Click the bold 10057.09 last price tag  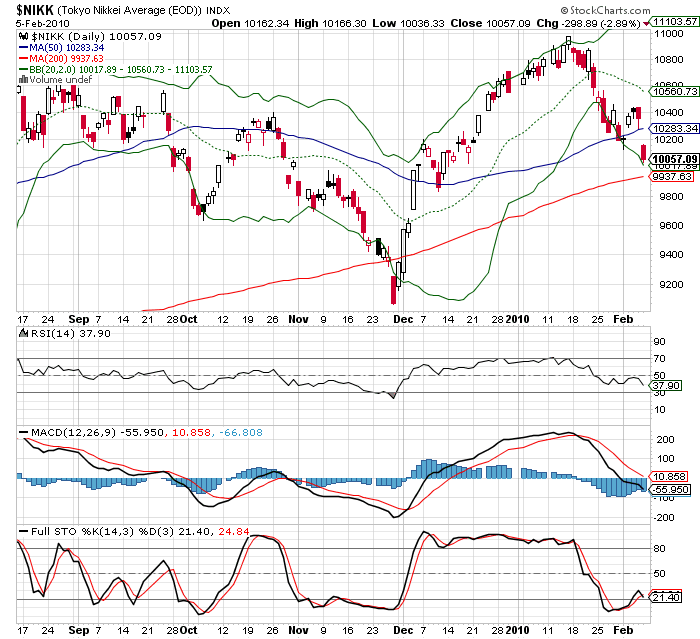[675, 159]
